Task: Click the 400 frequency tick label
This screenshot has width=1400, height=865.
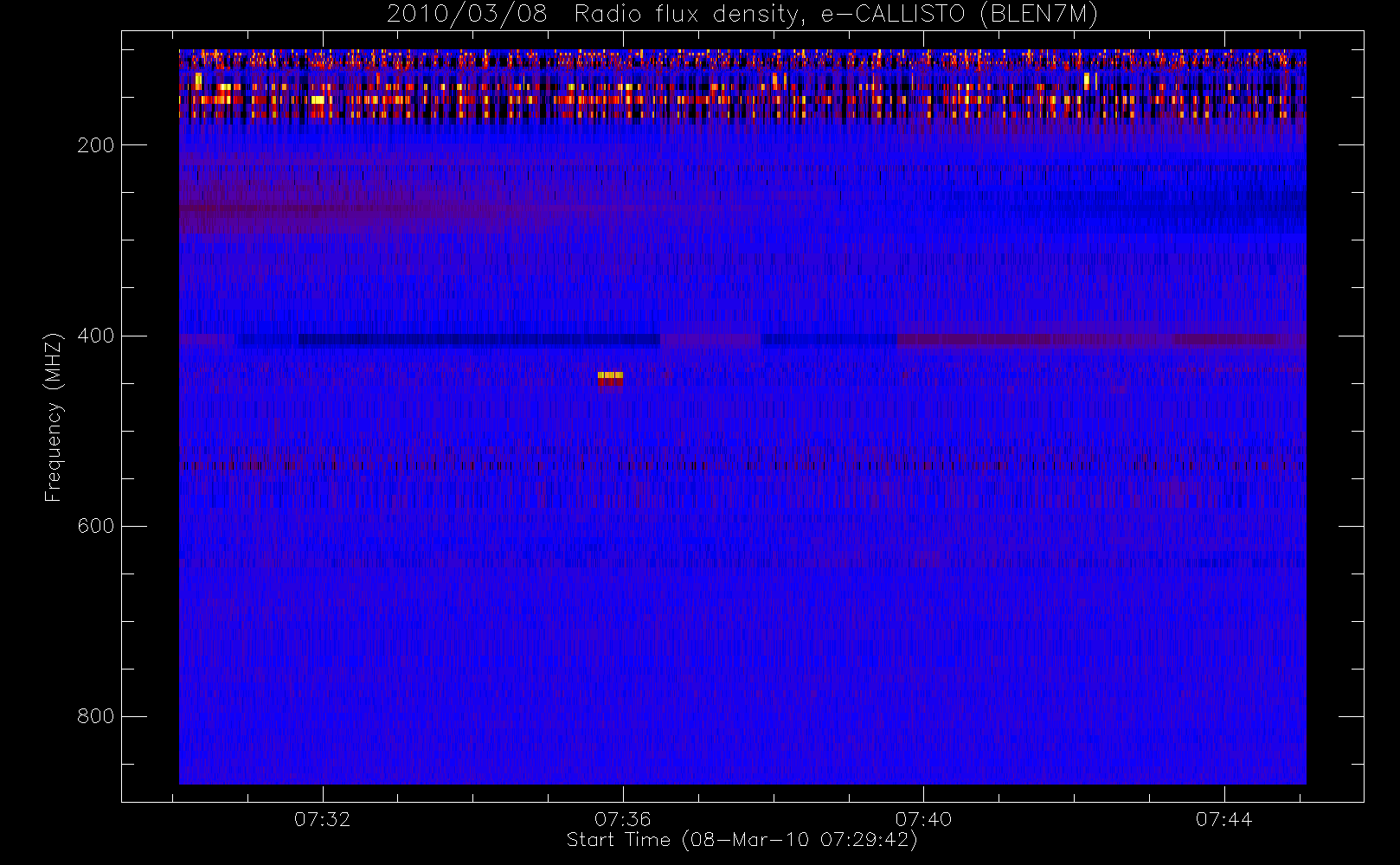Action: (x=96, y=336)
